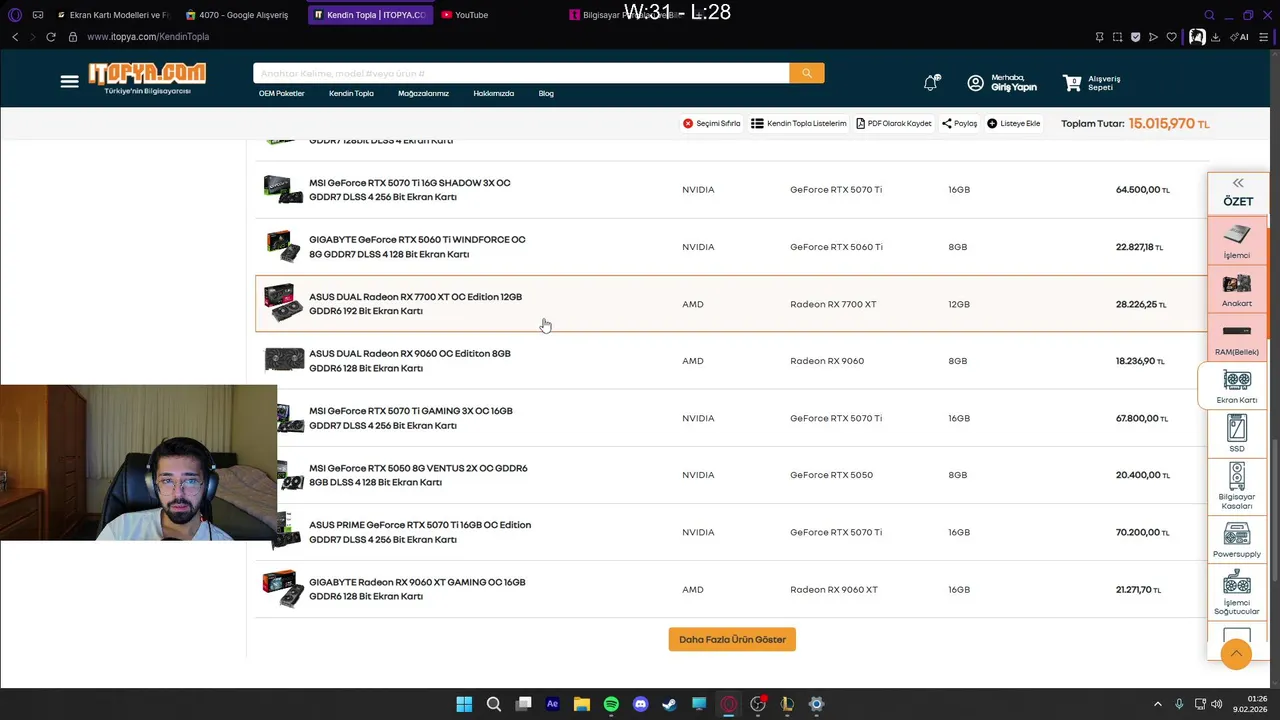The width and height of the screenshot is (1280, 720).
Task: Select İşlemci Soğutucuları in the sidebar
Action: pos(1237,592)
